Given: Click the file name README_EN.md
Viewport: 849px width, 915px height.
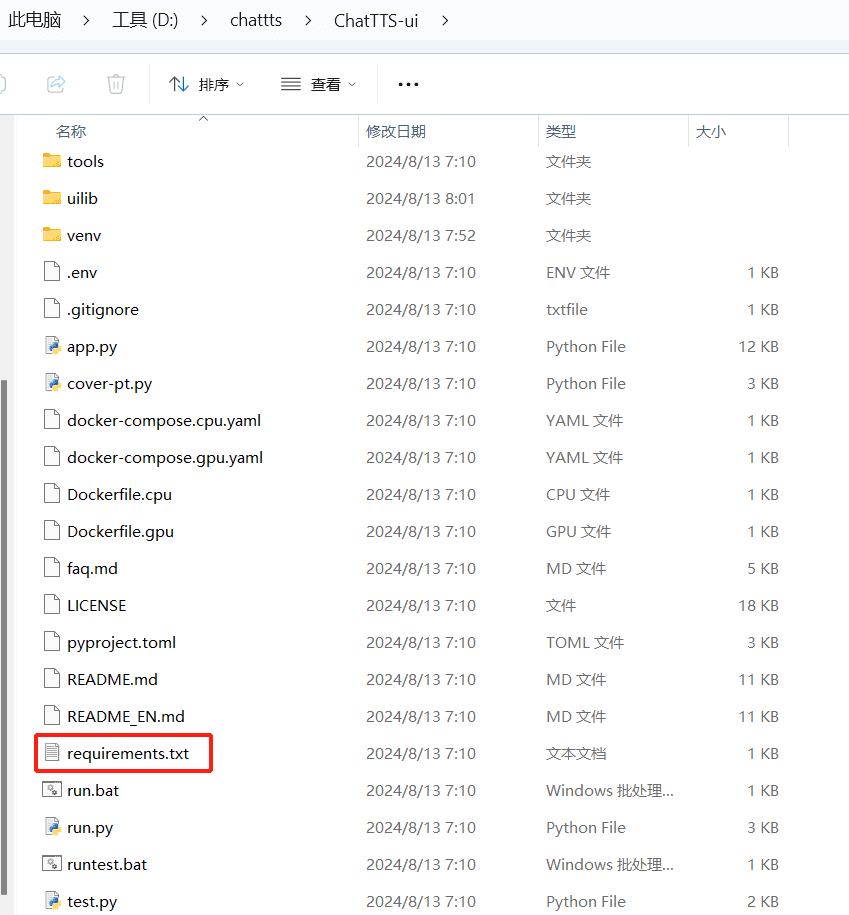Looking at the screenshot, I should coord(125,717).
